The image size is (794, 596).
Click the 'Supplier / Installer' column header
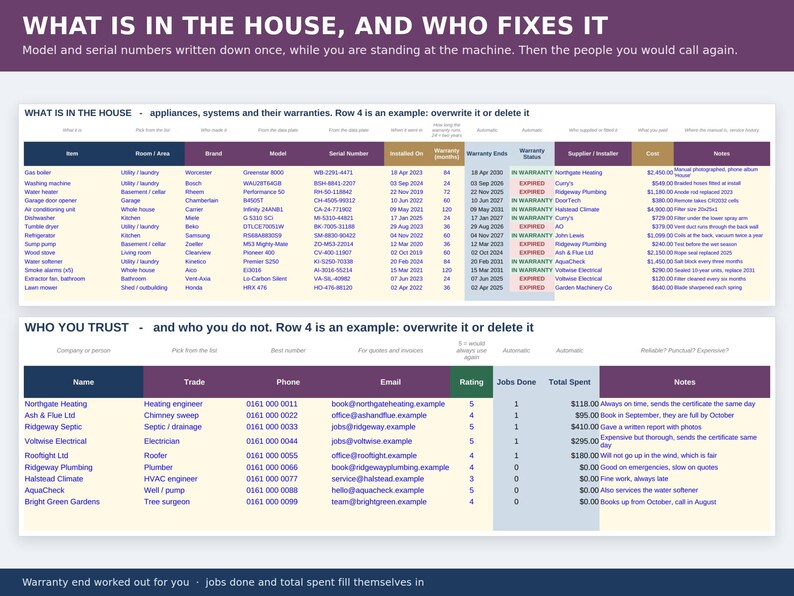593,153
